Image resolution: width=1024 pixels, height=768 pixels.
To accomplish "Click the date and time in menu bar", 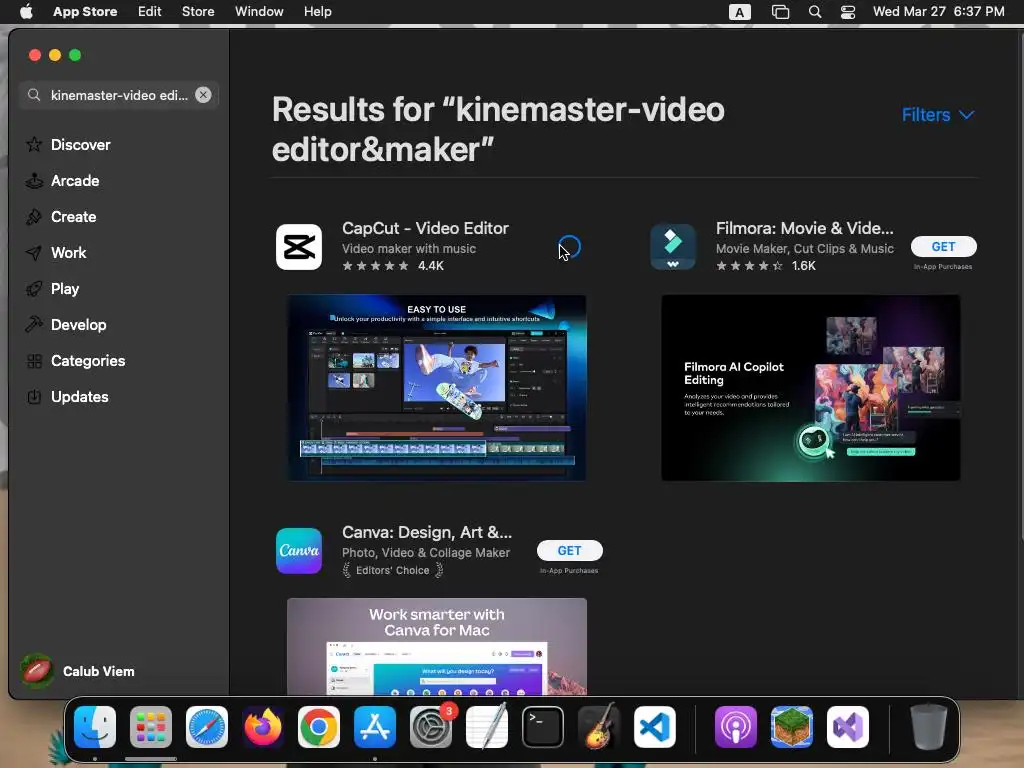I will [938, 12].
